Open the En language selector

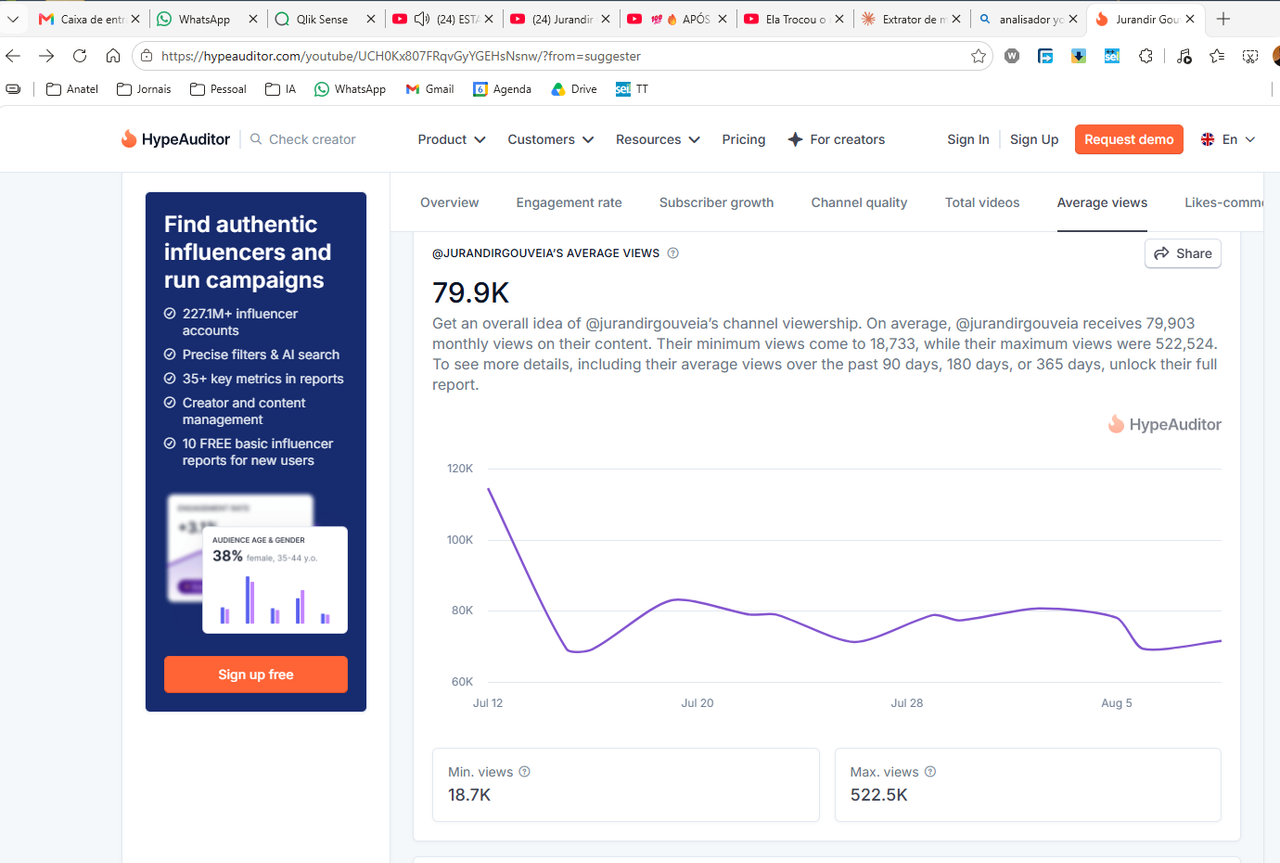(1228, 139)
